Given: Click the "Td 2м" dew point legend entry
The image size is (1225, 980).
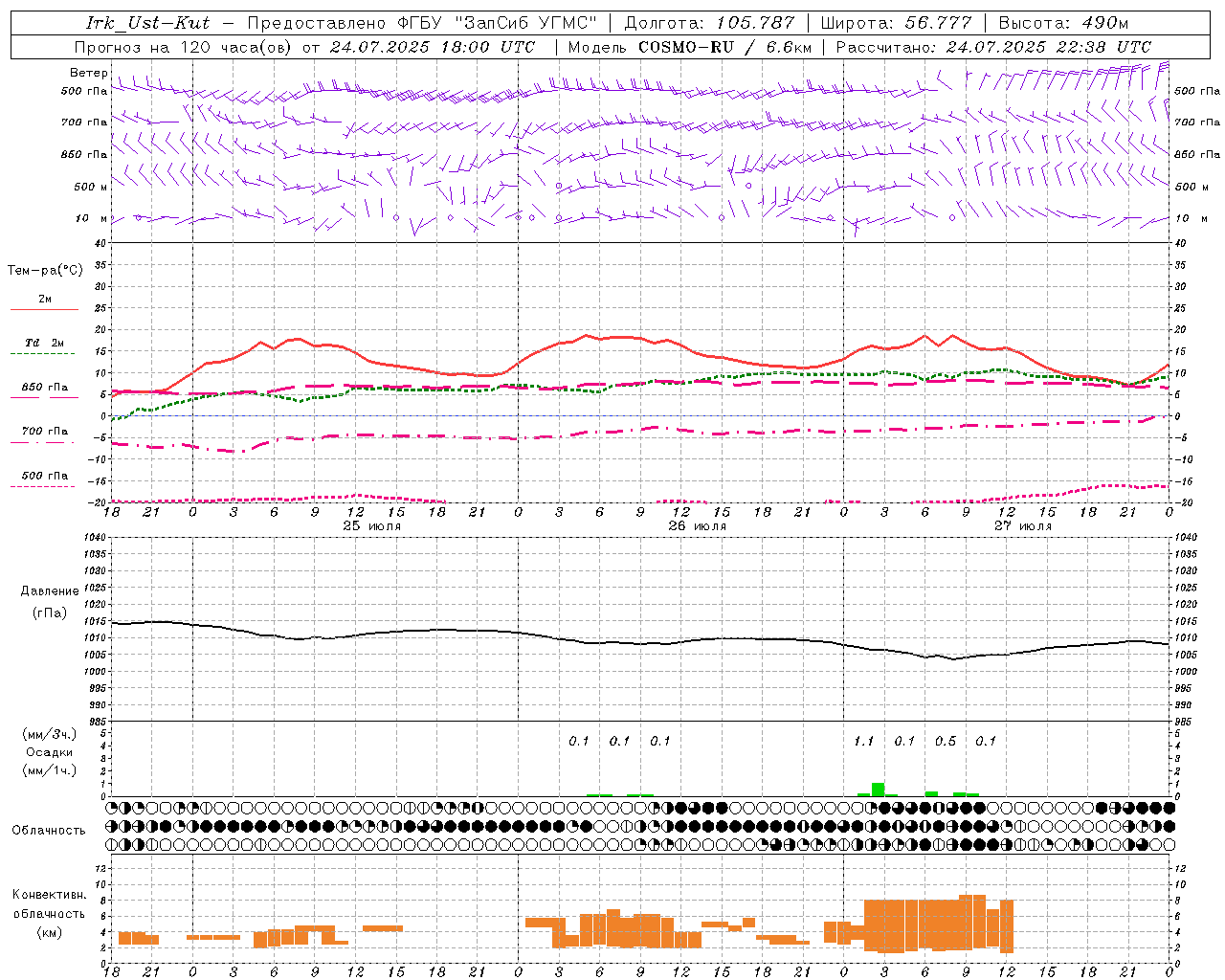Looking at the screenshot, I should (x=45, y=343).
